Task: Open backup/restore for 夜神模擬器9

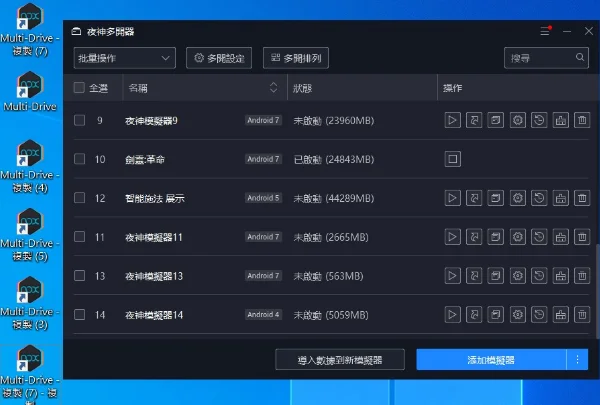Action: pos(539,120)
